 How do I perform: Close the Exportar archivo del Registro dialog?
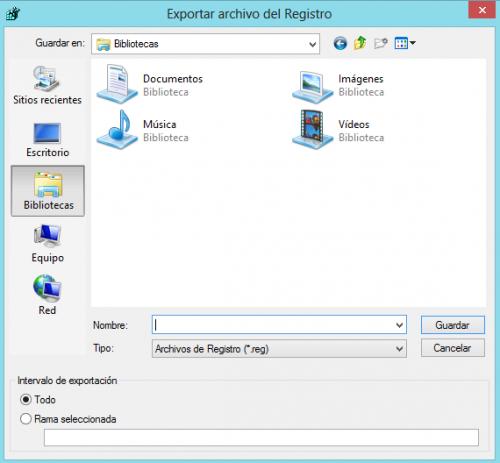pos(482,10)
